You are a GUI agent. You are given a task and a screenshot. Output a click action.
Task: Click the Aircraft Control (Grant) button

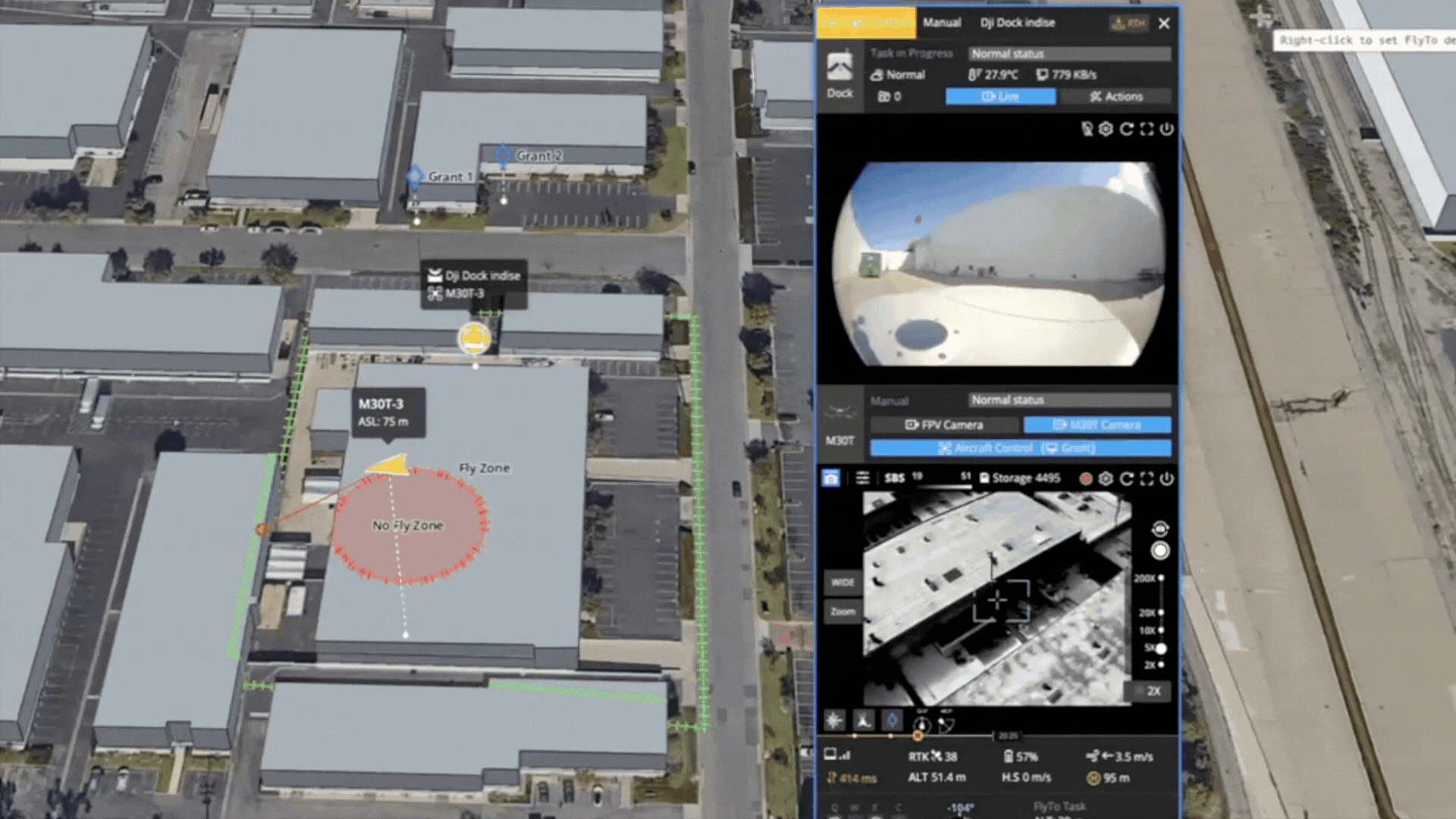coord(1020,448)
